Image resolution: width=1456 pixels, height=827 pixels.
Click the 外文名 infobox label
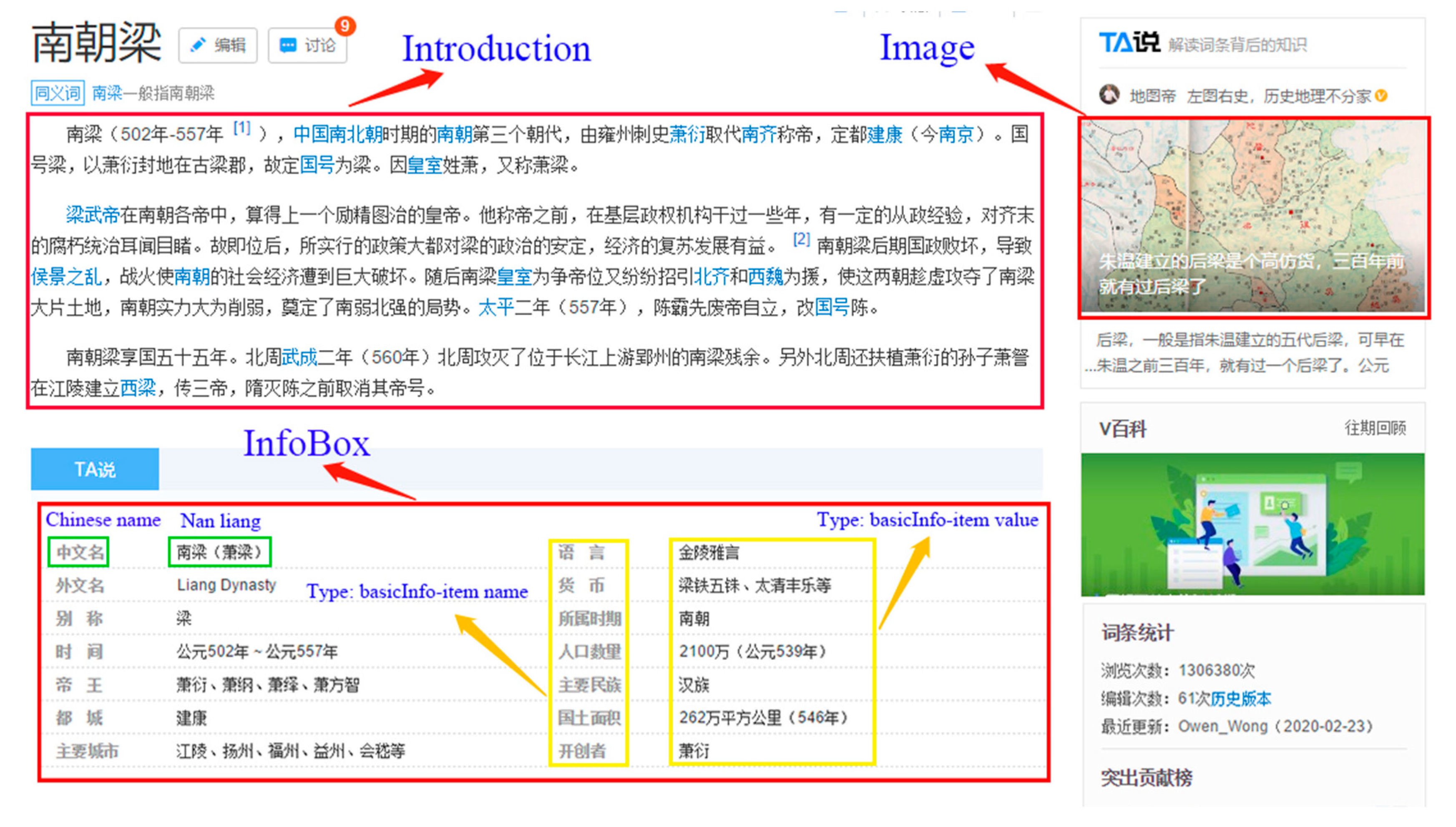pos(80,585)
